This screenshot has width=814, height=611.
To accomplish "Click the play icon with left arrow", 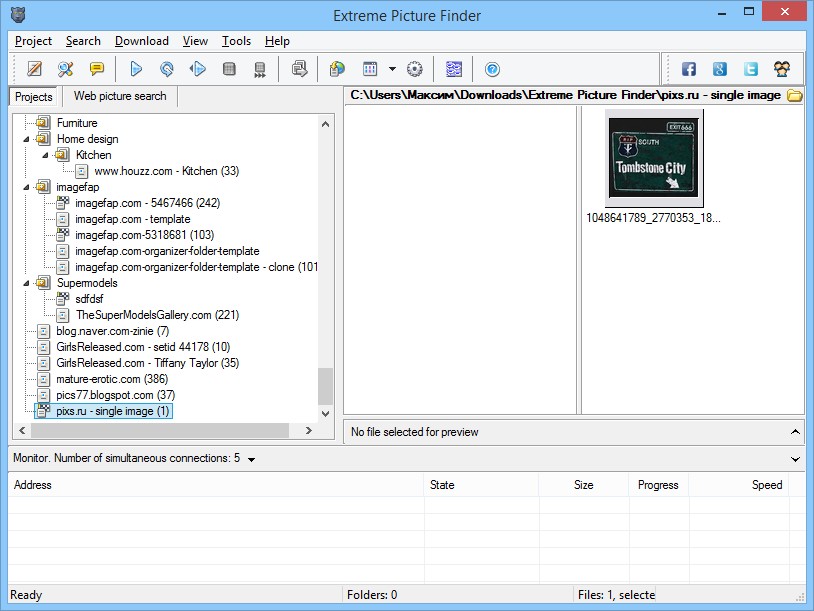I will (198, 69).
